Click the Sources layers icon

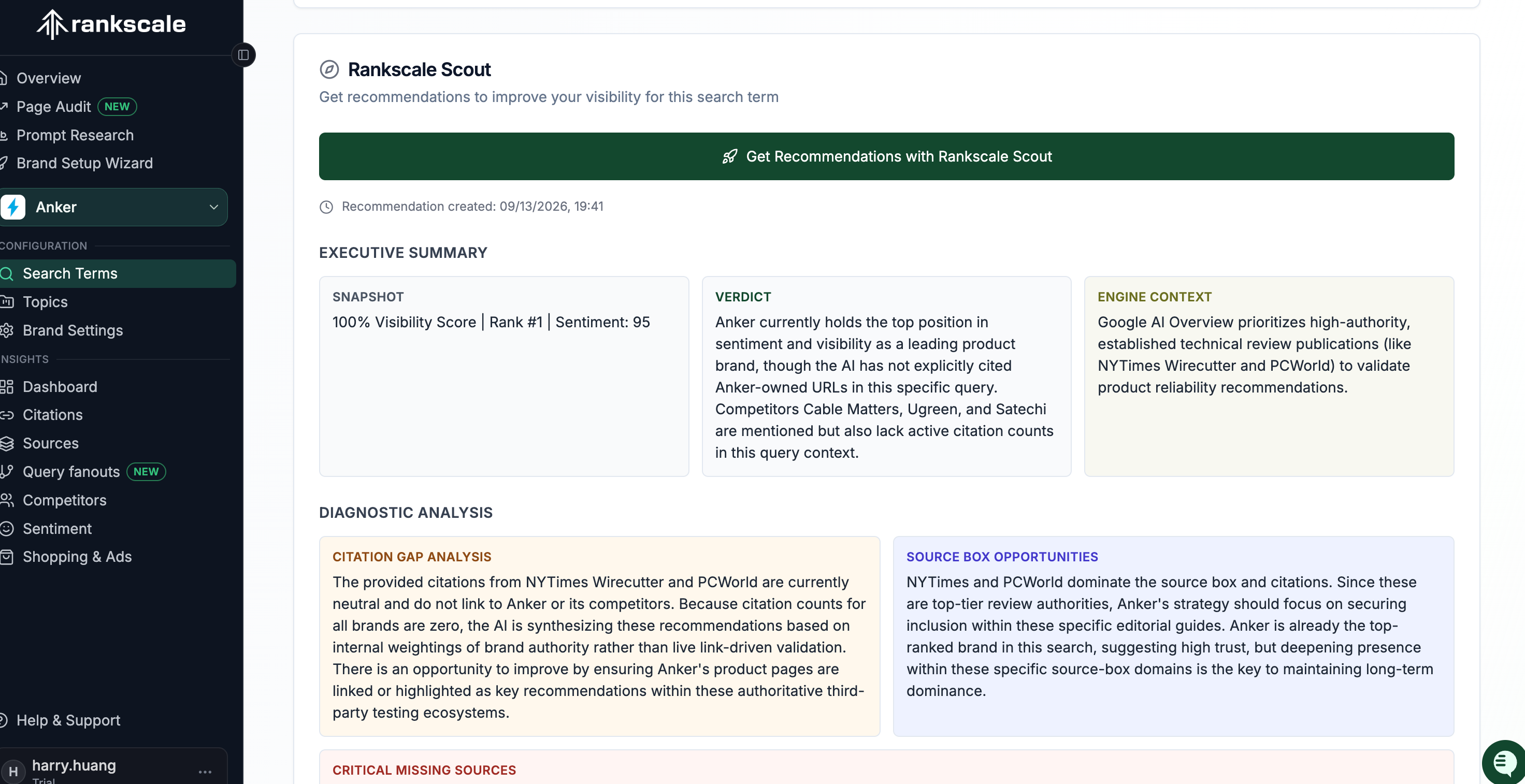tap(7, 443)
